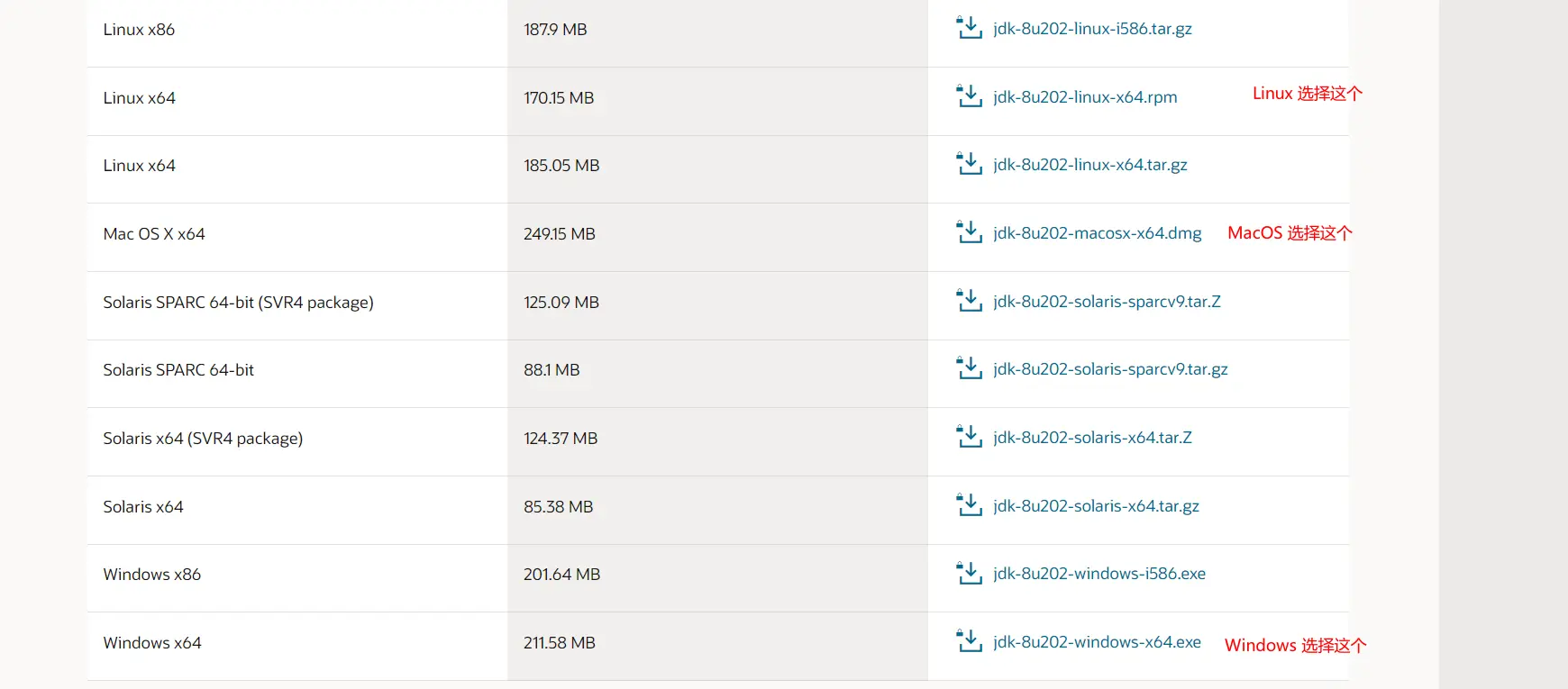
Task: Click the '170.15 MB' file size
Action: pos(559,98)
